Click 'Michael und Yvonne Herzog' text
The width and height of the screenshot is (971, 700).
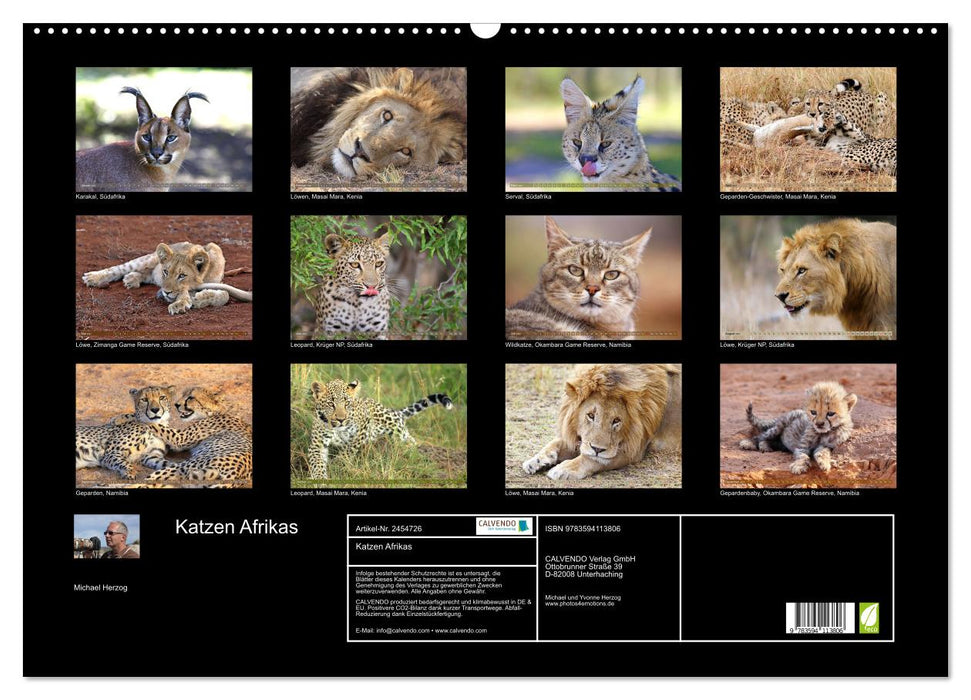[x=583, y=598]
